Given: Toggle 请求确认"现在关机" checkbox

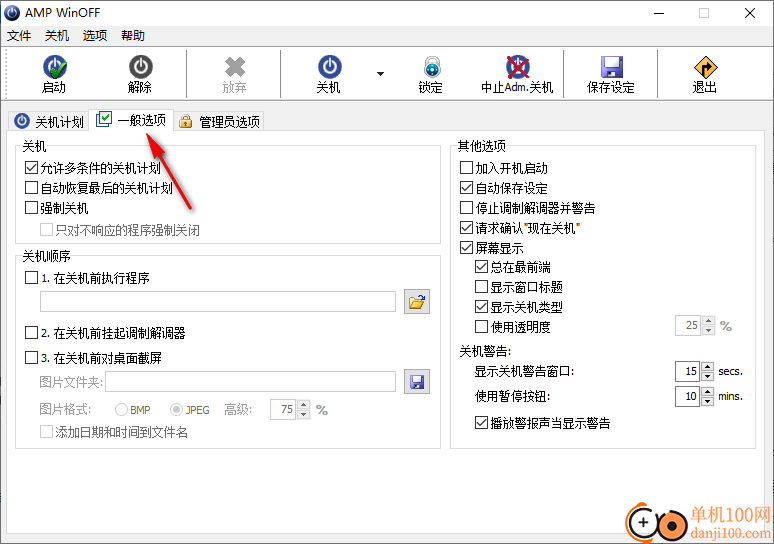Looking at the screenshot, I should 466,228.
